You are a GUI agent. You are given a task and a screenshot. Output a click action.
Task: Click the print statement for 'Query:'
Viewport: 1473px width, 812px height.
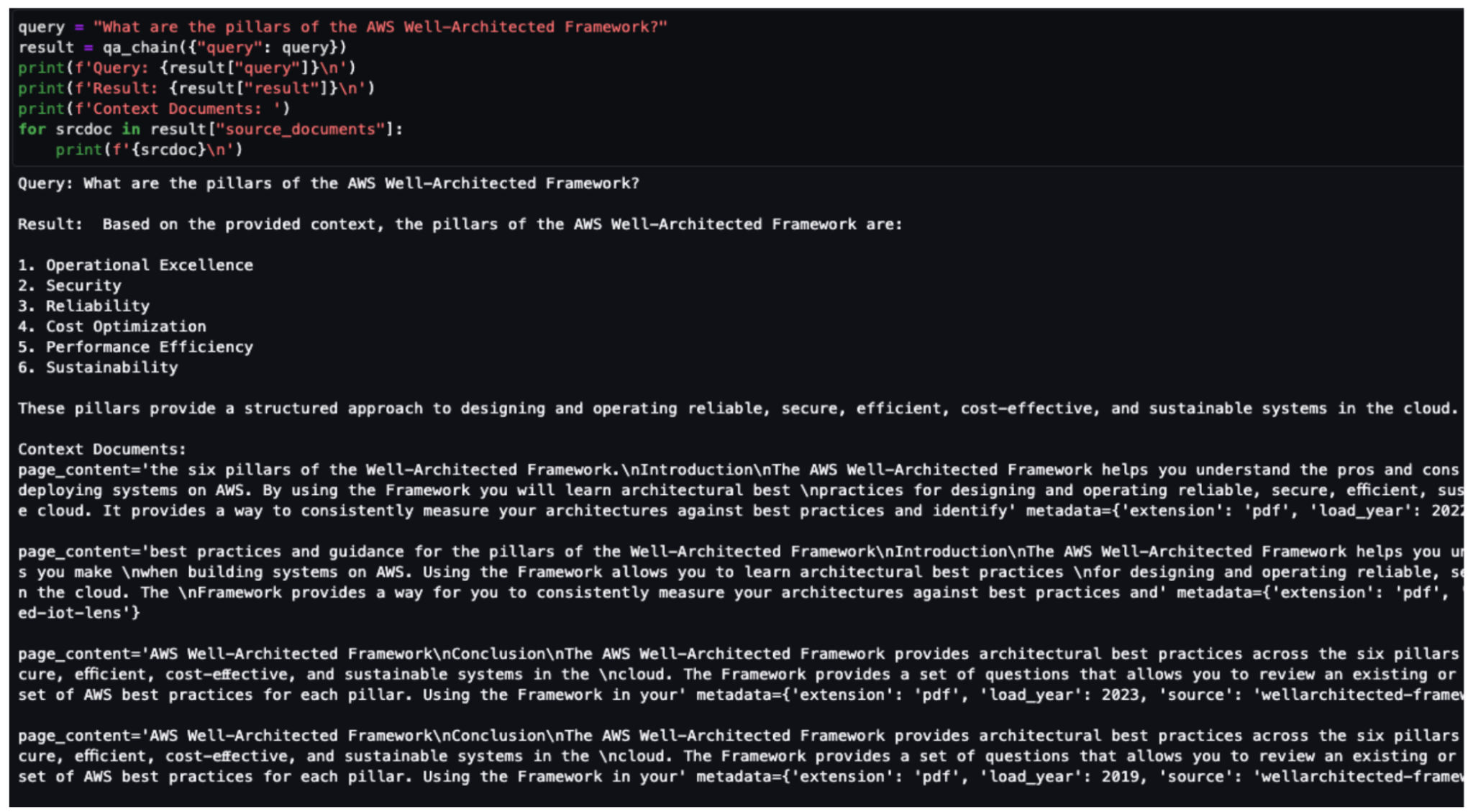(x=187, y=68)
